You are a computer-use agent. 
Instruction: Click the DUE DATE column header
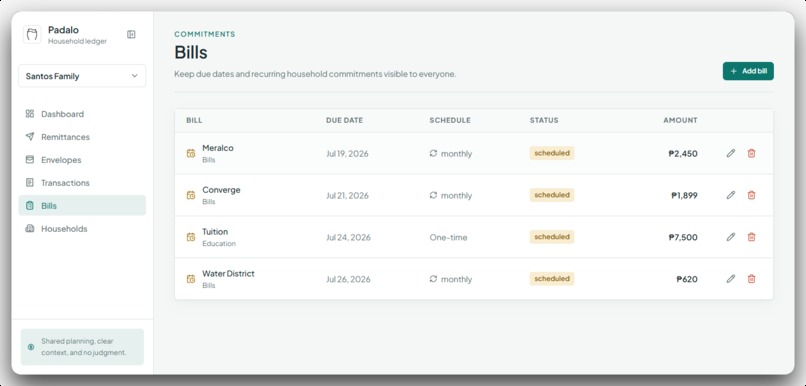344,120
